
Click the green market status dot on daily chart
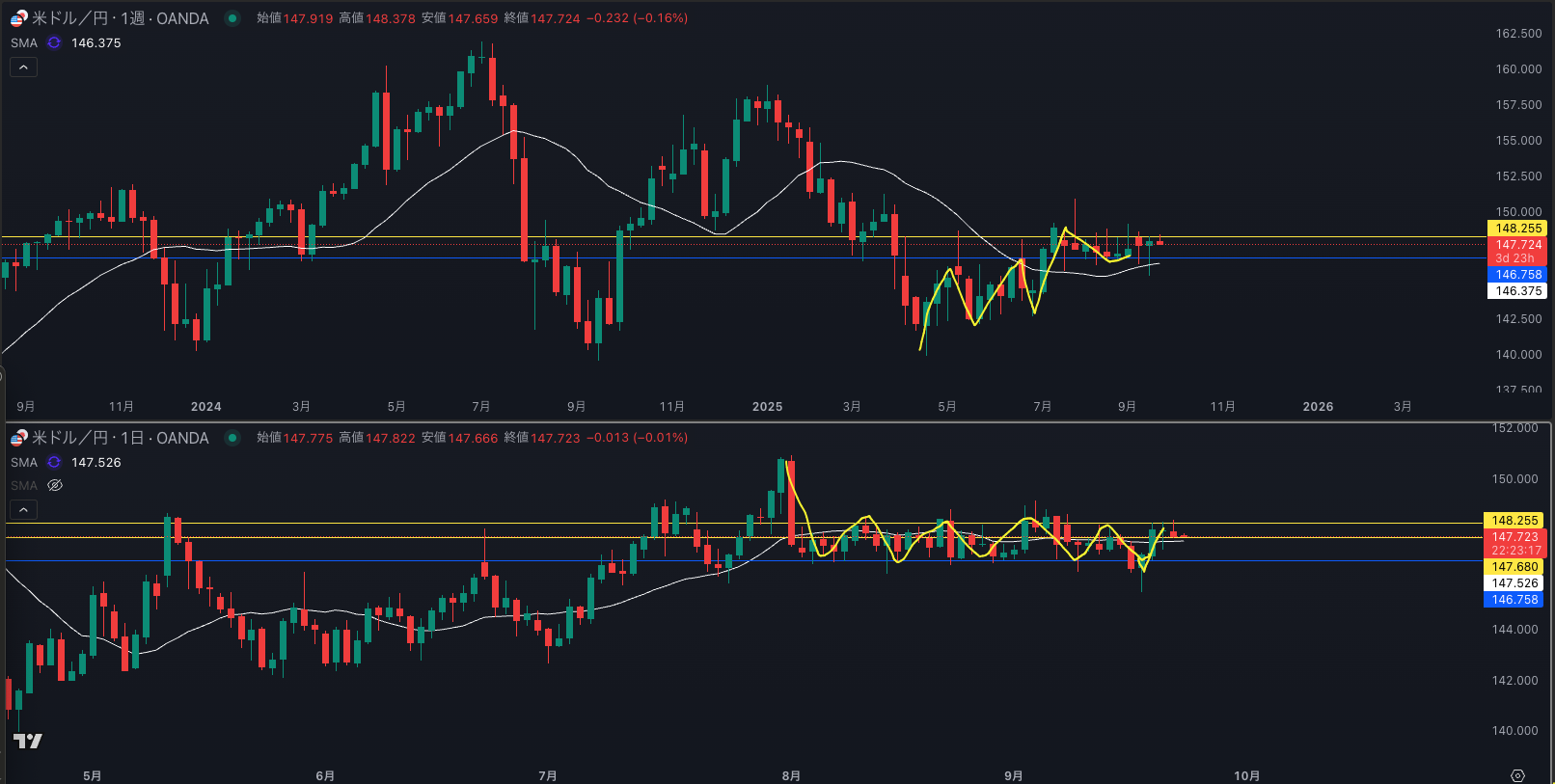[x=232, y=438]
